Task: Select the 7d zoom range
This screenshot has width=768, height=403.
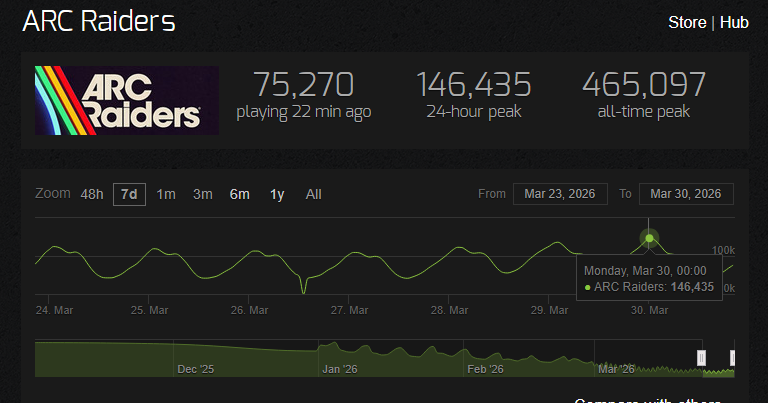Action: (x=129, y=194)
